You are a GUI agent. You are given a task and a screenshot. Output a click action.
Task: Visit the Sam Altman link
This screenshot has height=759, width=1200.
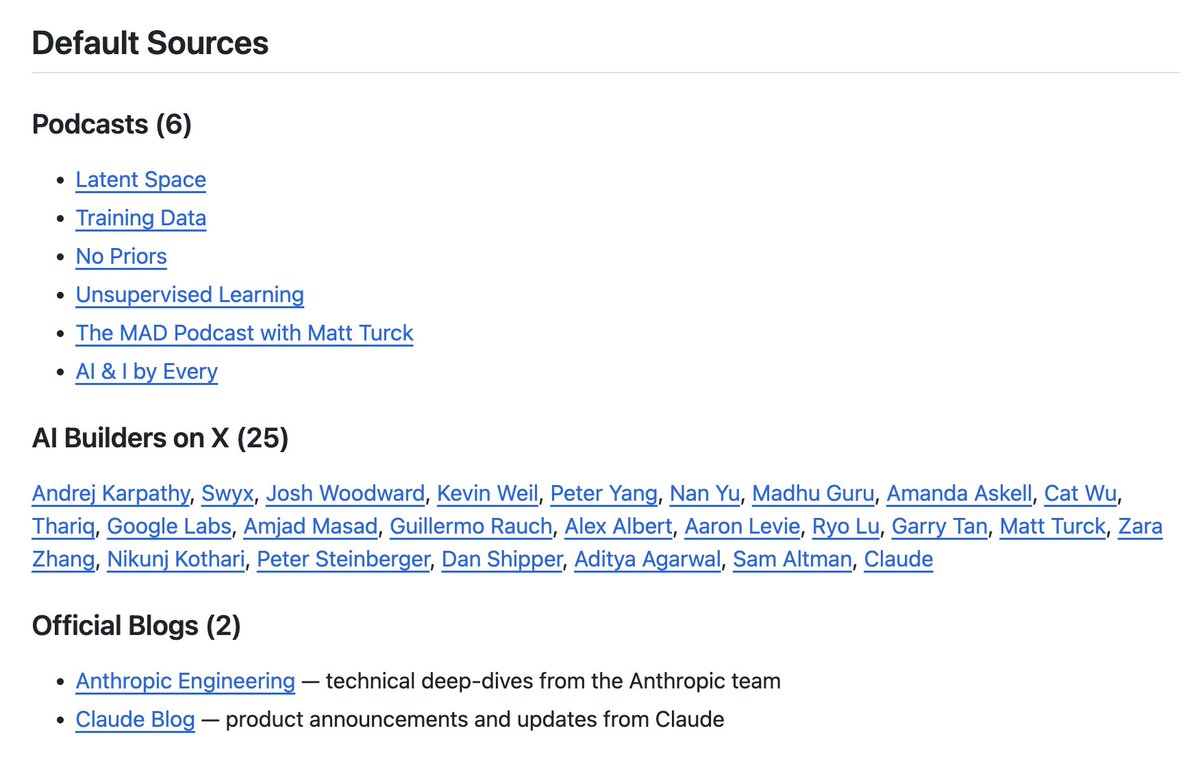pos(792,560)
